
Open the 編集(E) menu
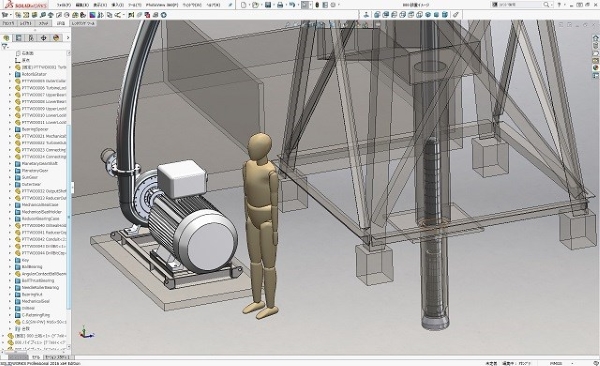pos(82,5)
